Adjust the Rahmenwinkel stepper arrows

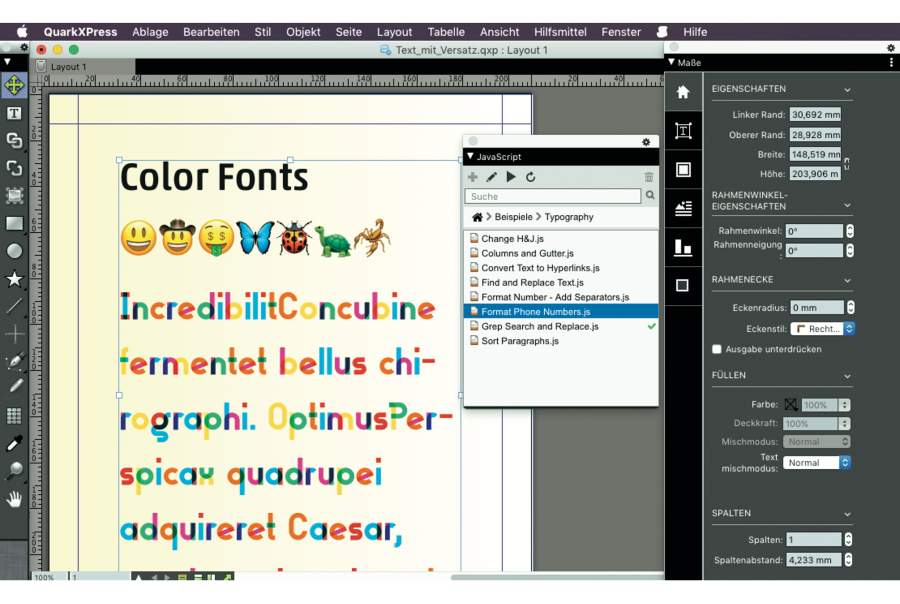[x=850, y=231]
